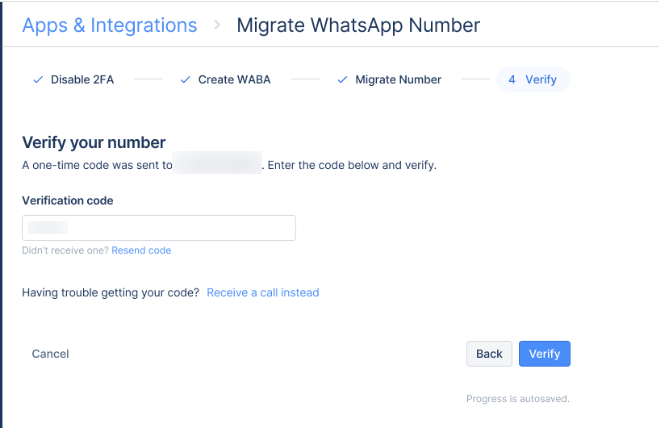
Task: Click the Migrate WhatsApp Number page title
Action: tap(358, 25)
